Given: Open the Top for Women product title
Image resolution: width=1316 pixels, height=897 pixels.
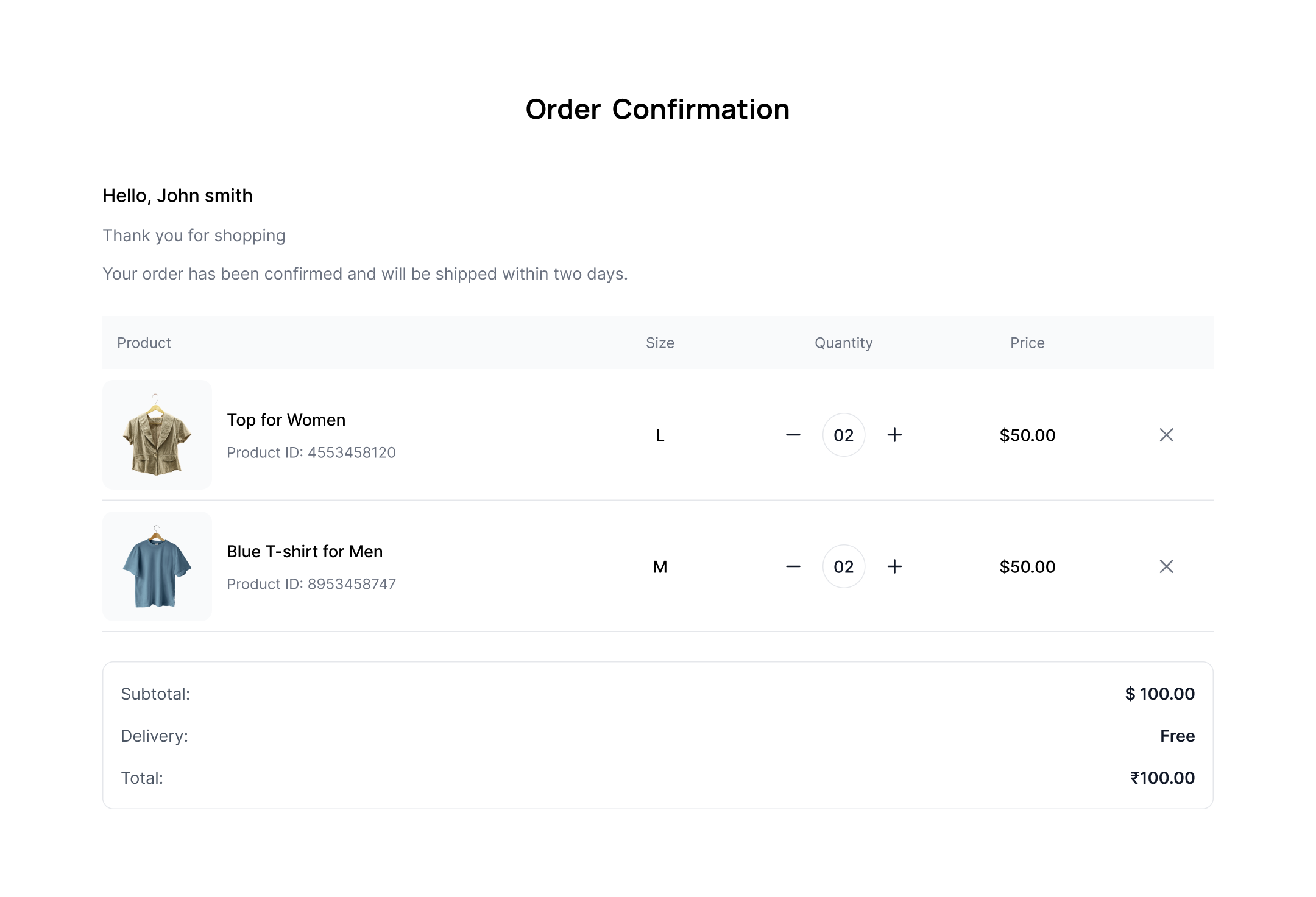Looking at the screenshot, I should point(286,420).
